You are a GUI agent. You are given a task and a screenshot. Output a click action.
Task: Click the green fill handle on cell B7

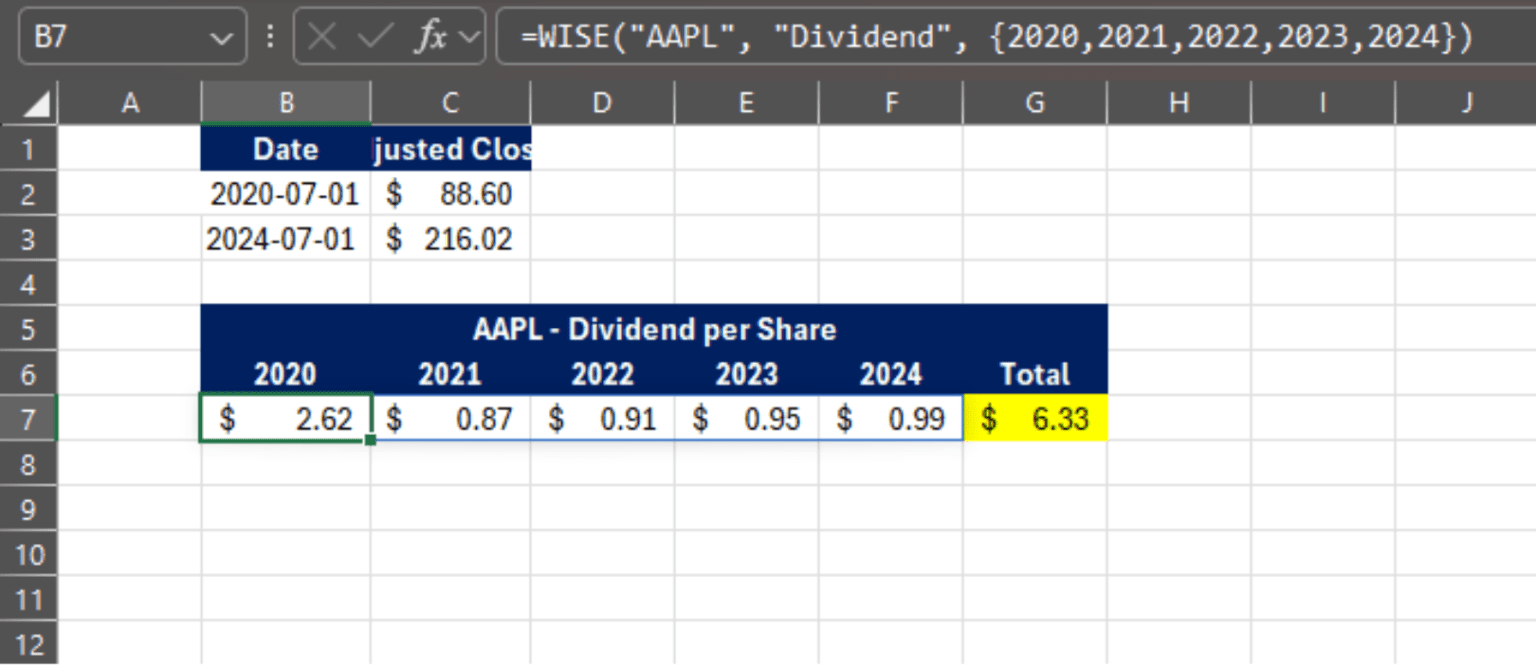click(x=370, y=441)
